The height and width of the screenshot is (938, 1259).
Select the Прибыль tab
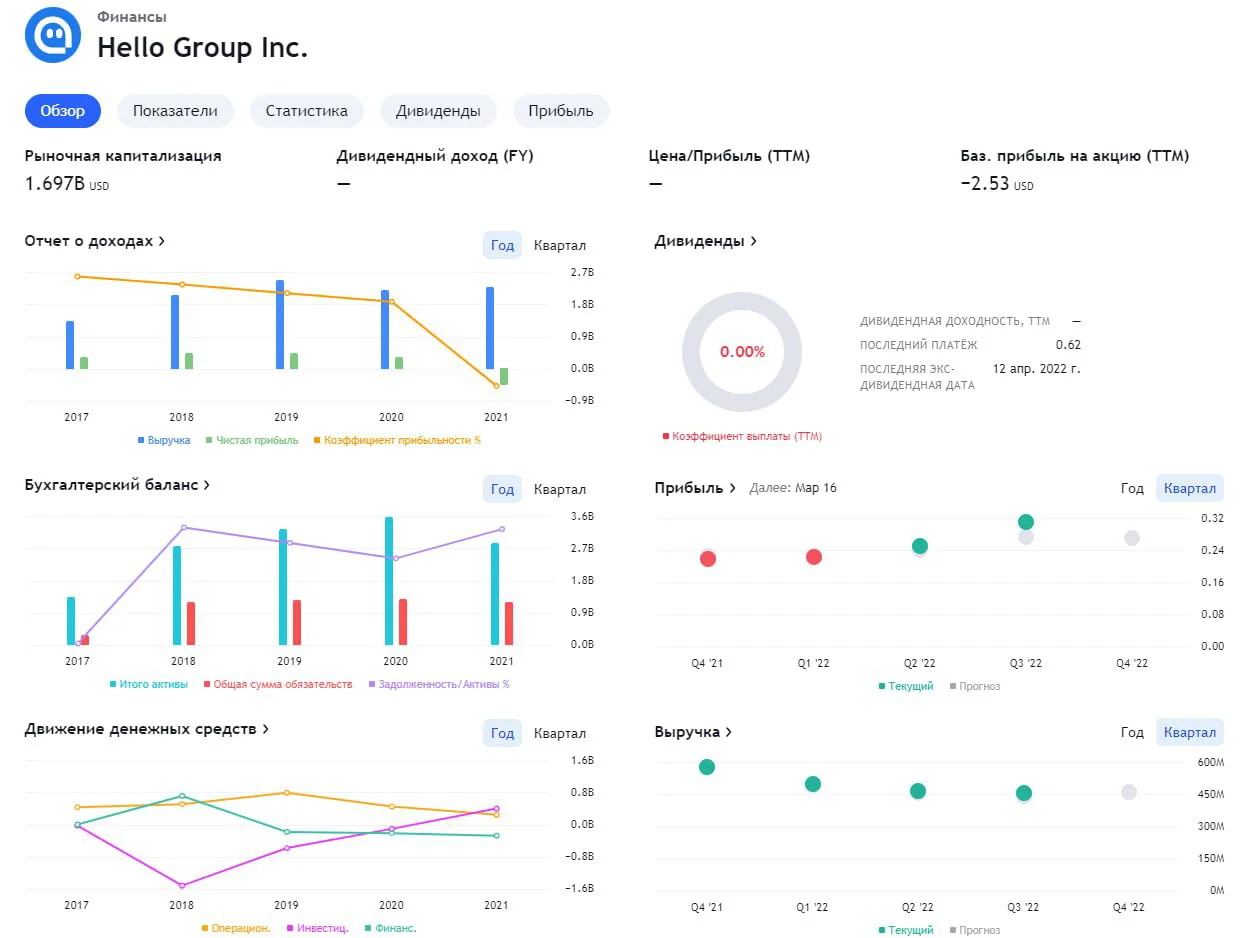tap(561, 111)
